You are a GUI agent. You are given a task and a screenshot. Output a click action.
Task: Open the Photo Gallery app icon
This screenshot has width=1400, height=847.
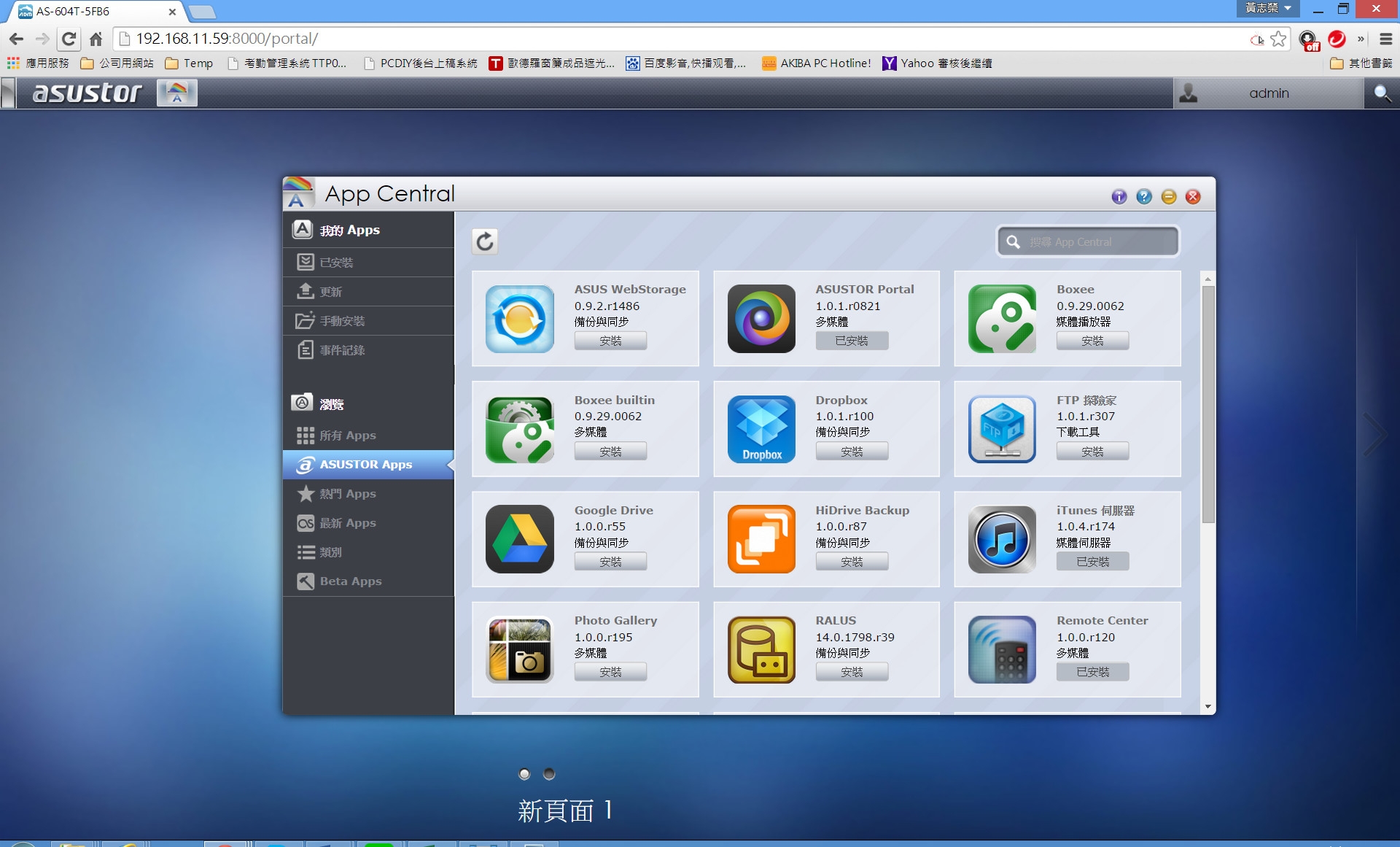[x=520, y=650]
